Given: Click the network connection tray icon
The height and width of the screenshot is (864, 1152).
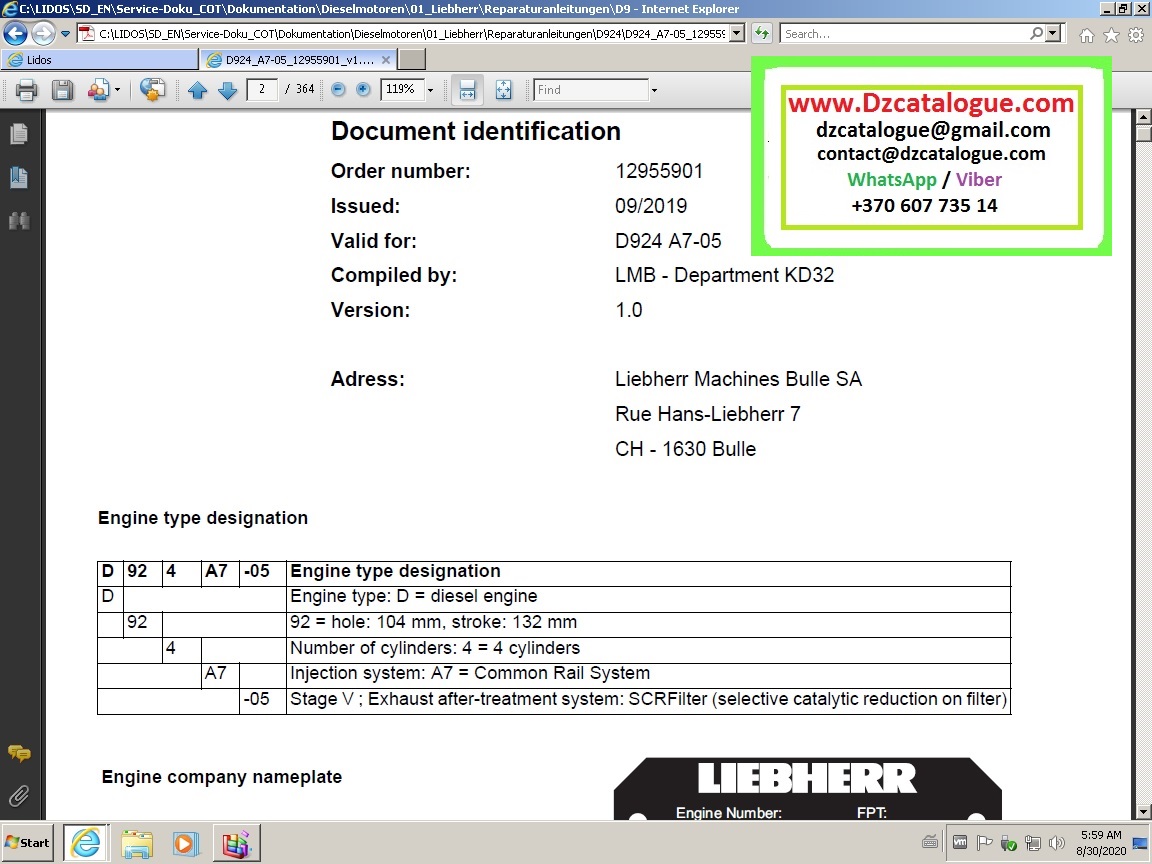Looking at the screenshot, I should (x=1033, y=843).
